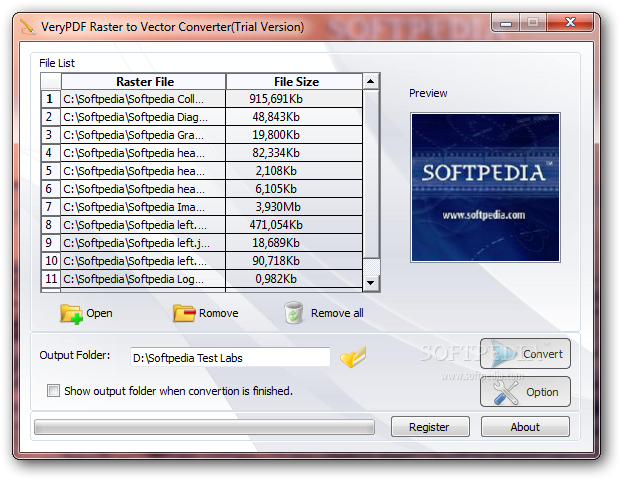Click the 18,689Kb file size cell
This screenshot has width=621, height=480.
point(294,243)
